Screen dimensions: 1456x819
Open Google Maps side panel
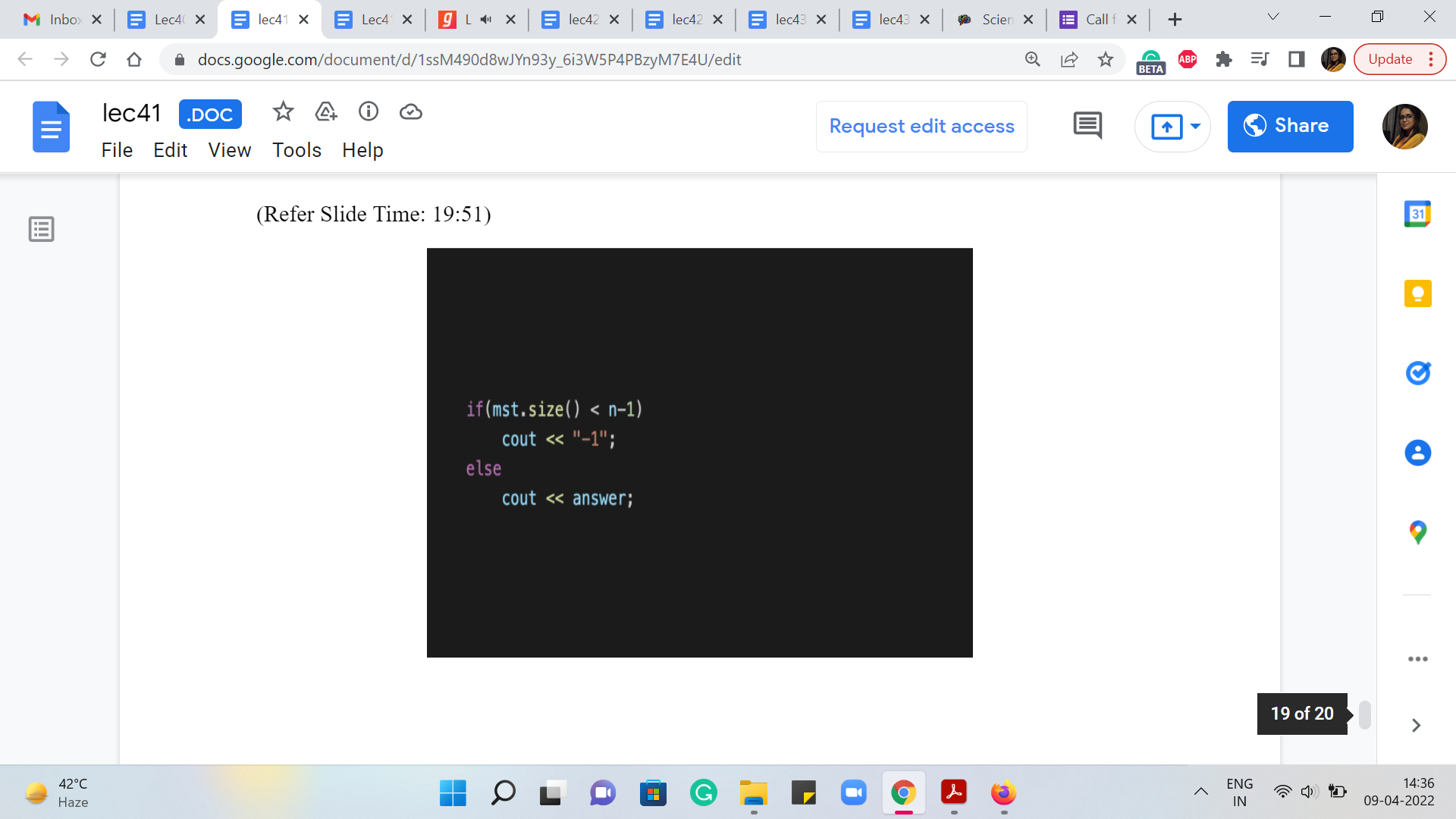pyautogui.click(x=1417, y=532)
